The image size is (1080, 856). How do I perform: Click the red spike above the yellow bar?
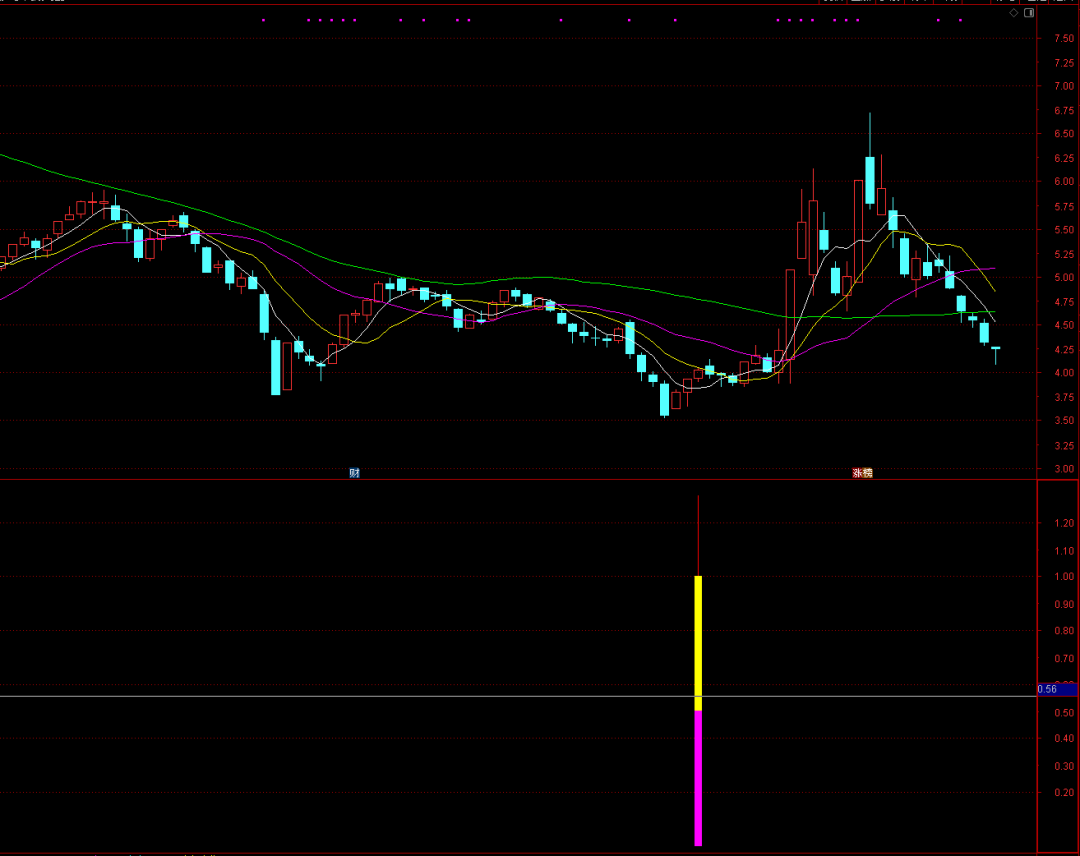[x=698, y=535]
